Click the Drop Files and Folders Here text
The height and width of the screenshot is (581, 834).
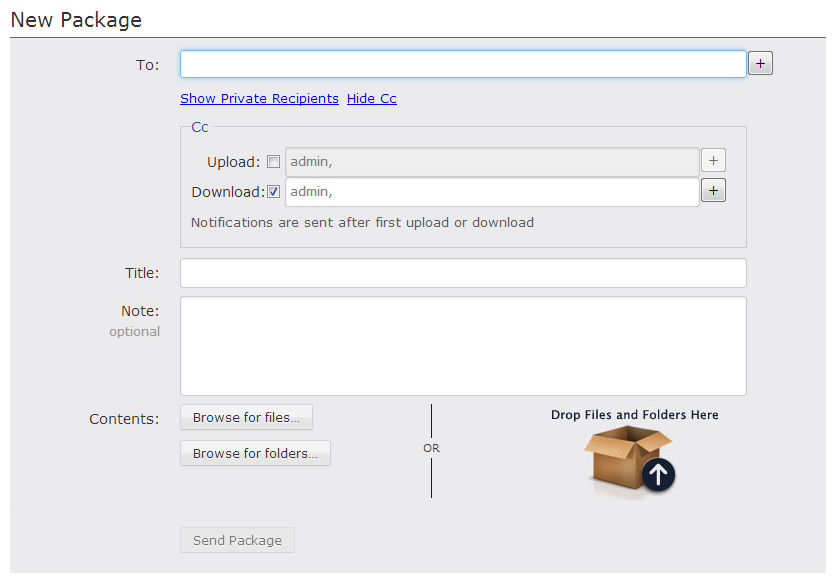click(x=635, y=414)
